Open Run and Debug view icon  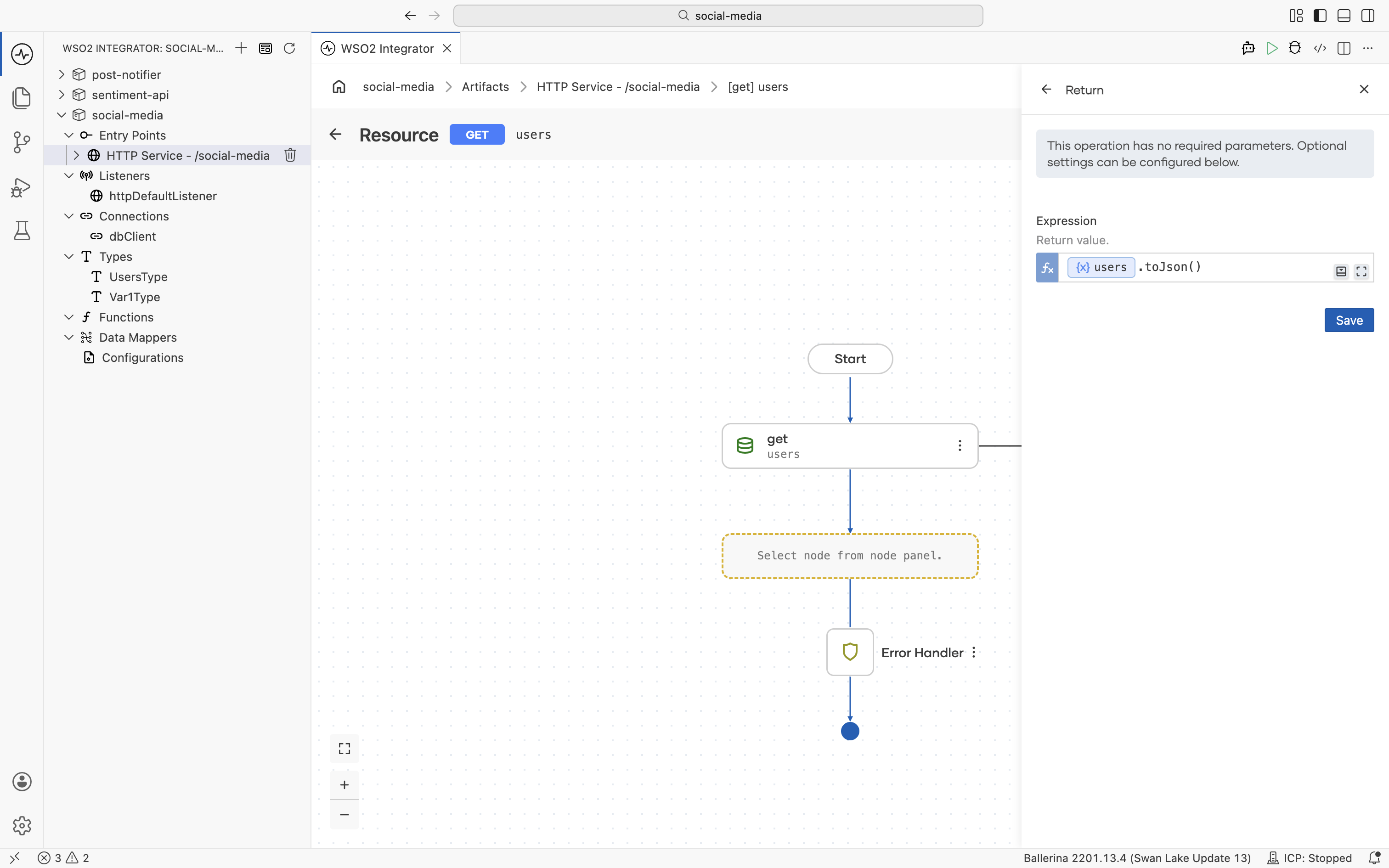pos(22,187)
